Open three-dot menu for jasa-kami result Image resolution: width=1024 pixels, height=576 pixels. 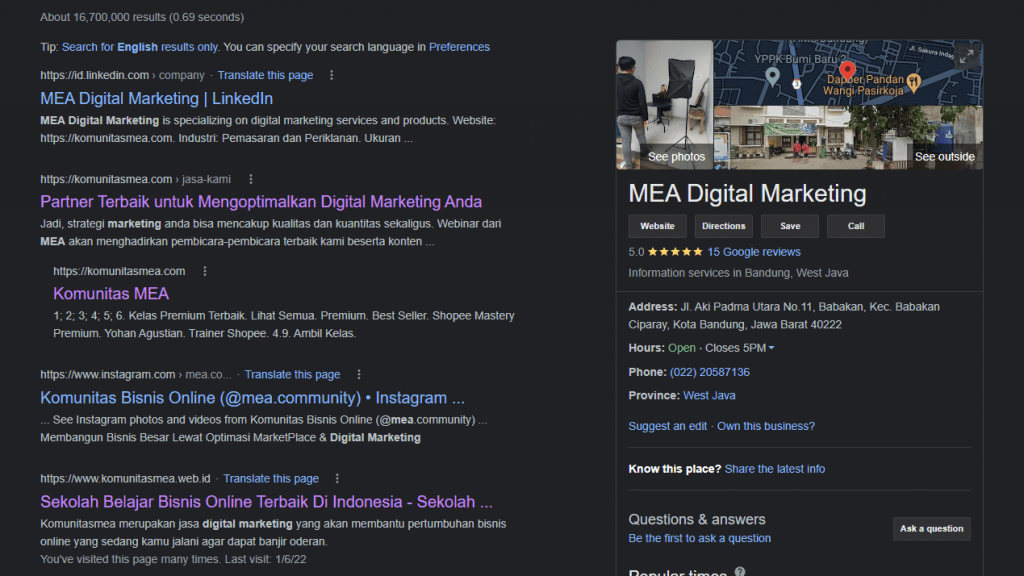(251, 179)
